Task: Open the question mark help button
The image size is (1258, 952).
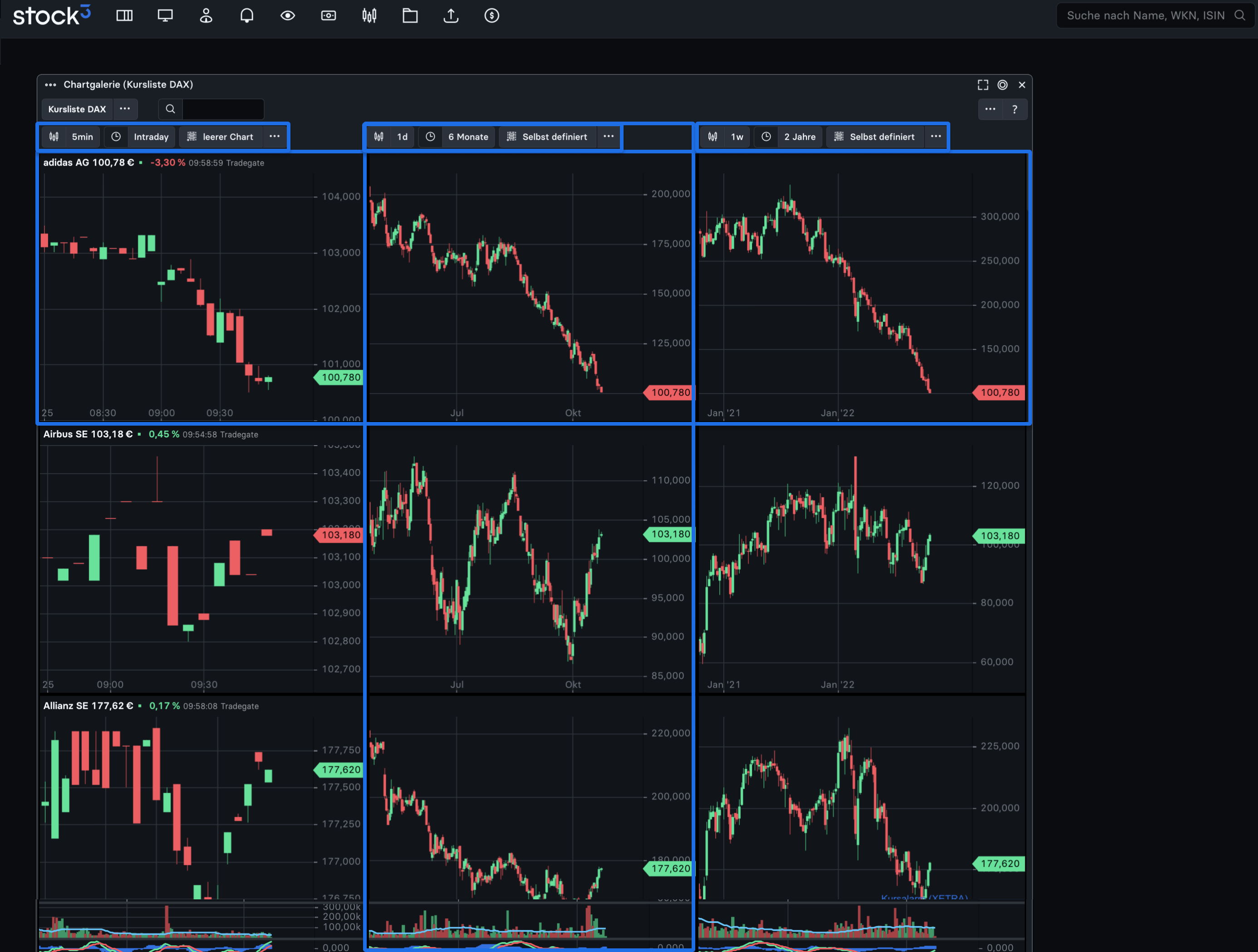Action: tap(1015, 109)
